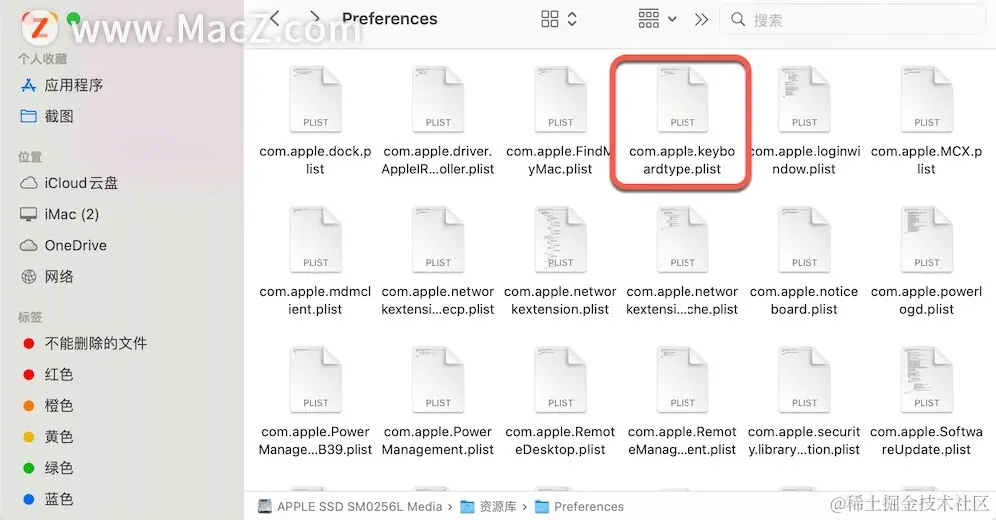Viewport: 996px width, 520px height.
Task: Click the Preferences window title
Action: [390, 19]
